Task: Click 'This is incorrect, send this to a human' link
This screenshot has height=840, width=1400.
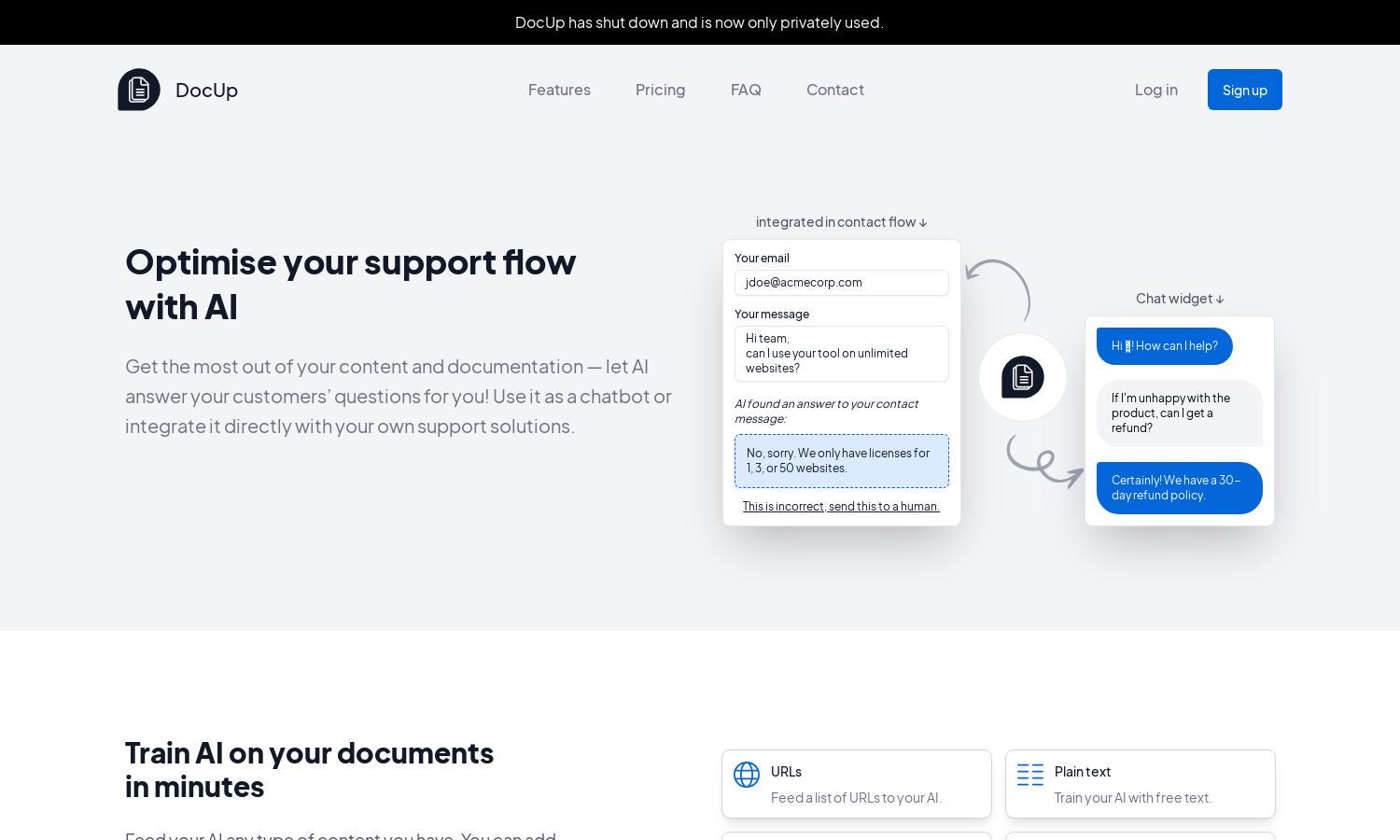Action: [841, 506]
